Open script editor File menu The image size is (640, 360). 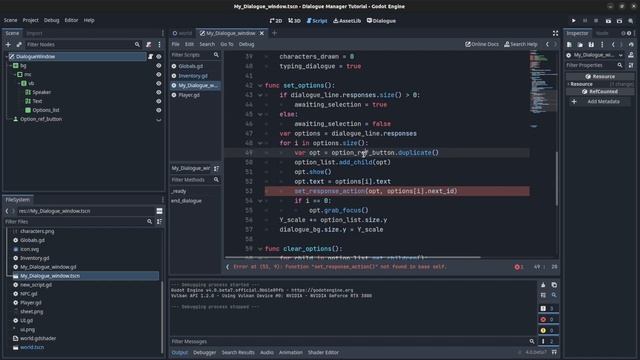pos(176,44)
